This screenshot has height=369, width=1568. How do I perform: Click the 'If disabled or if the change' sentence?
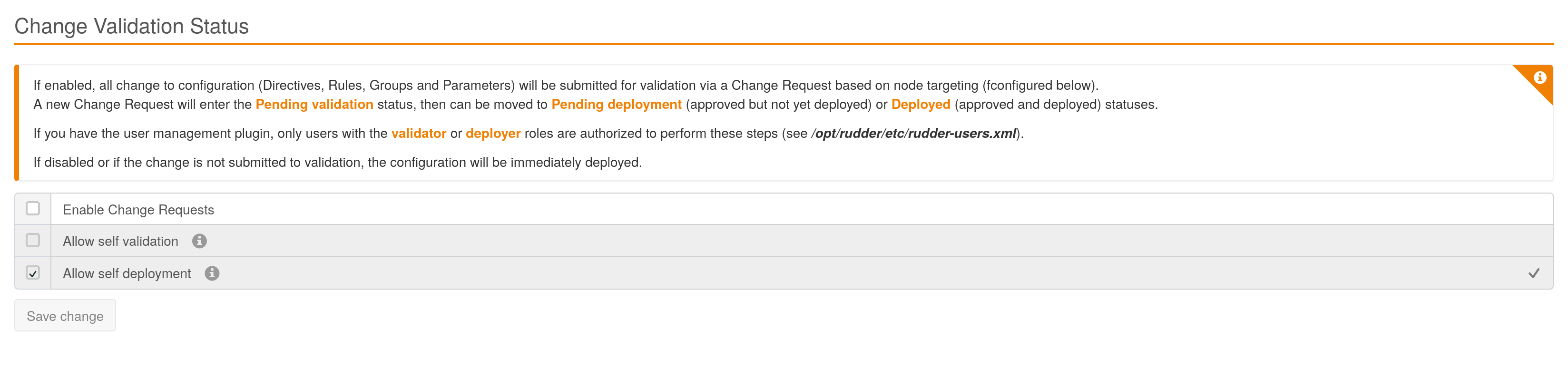tap(337, 163)
